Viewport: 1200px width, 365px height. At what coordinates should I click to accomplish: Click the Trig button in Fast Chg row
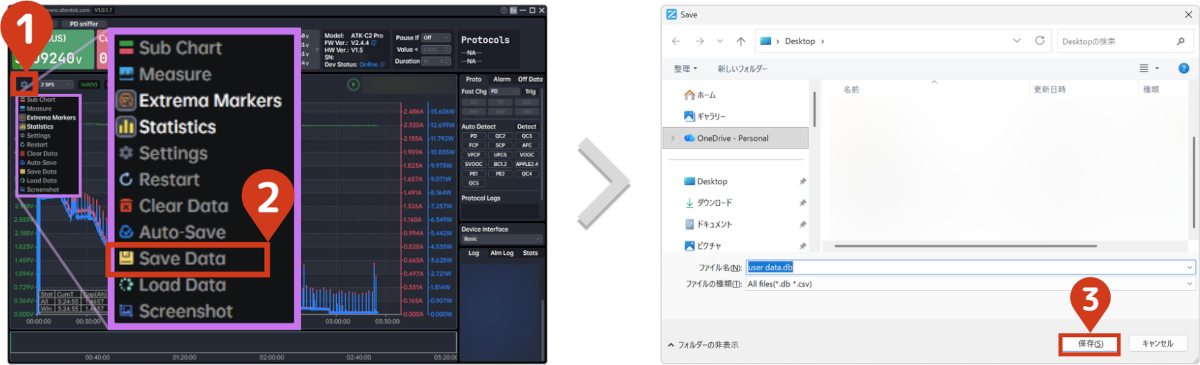pos(530,92)
